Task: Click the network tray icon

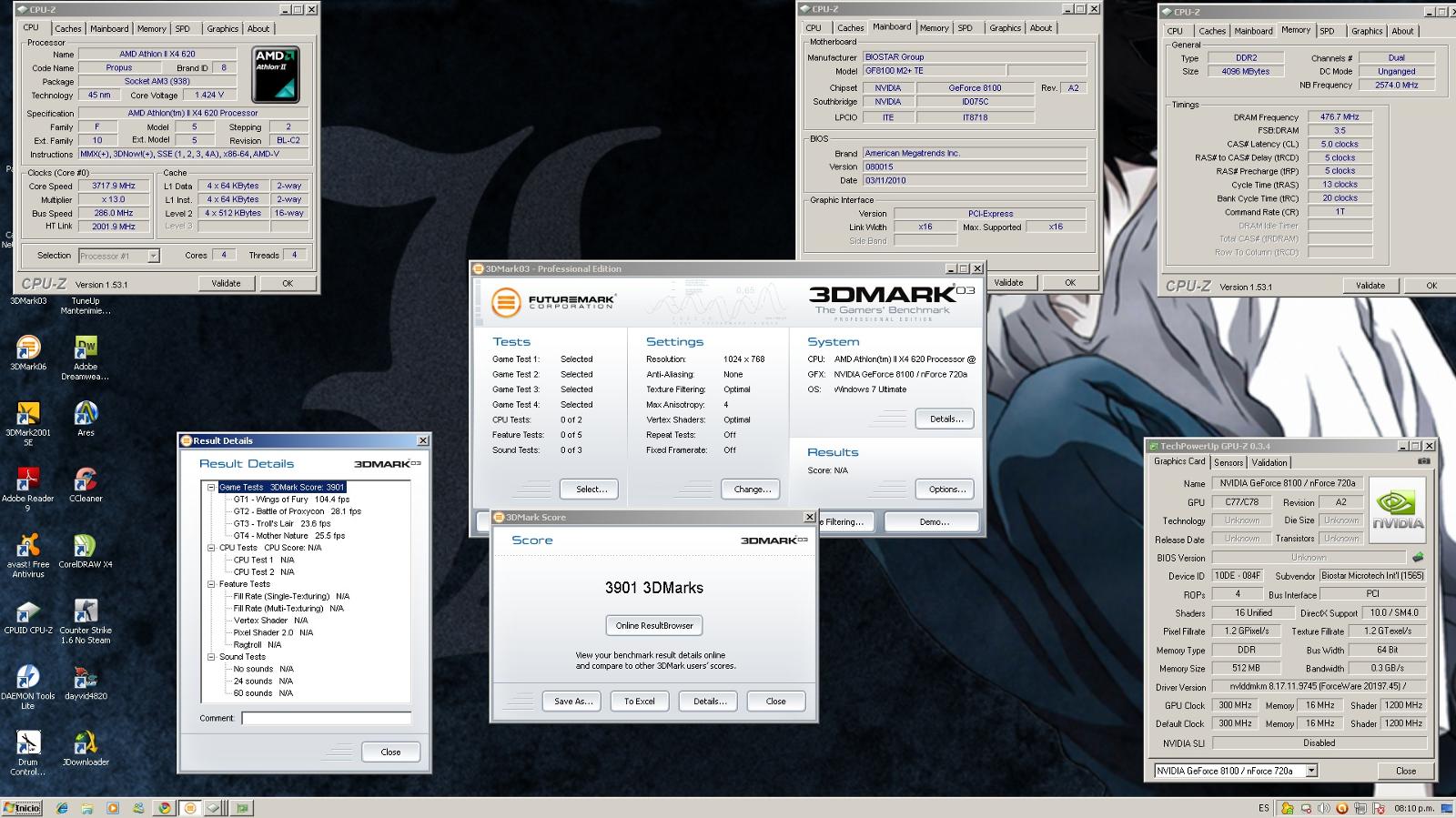Action: [x=1360, y=808]
